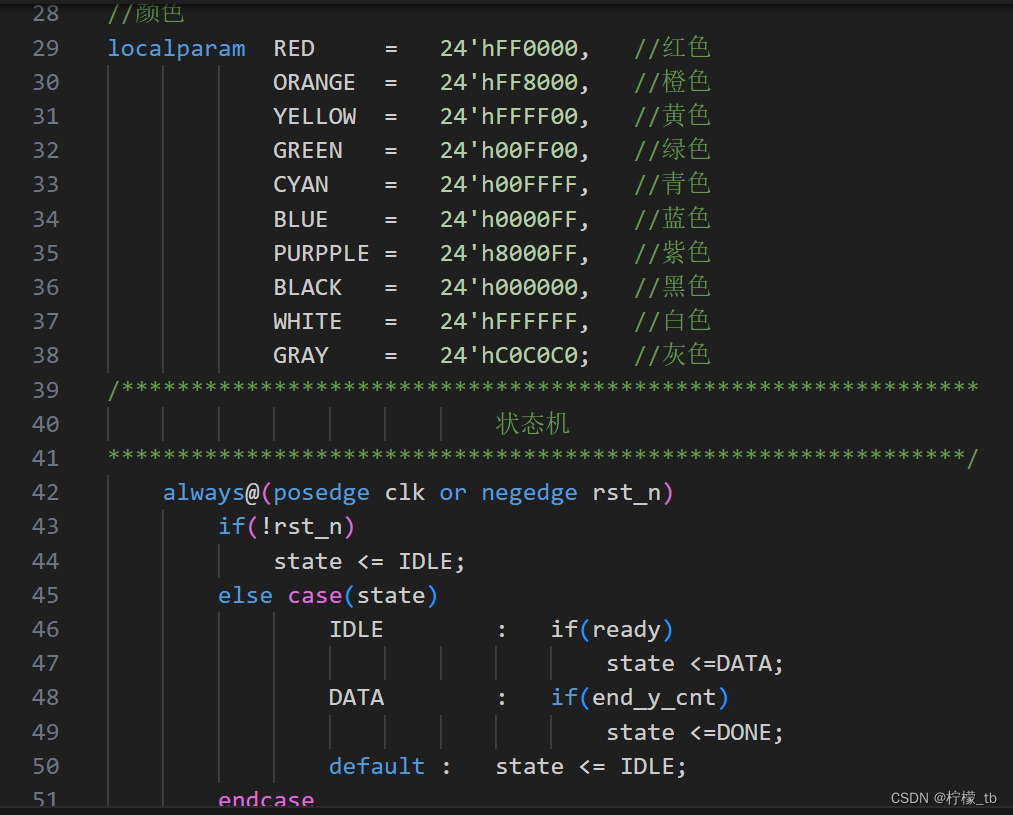Click the CSDN @柠檬_tb watermark link
The height and width of the screenshot is (815, 1013).
click(x=942, y=798)
